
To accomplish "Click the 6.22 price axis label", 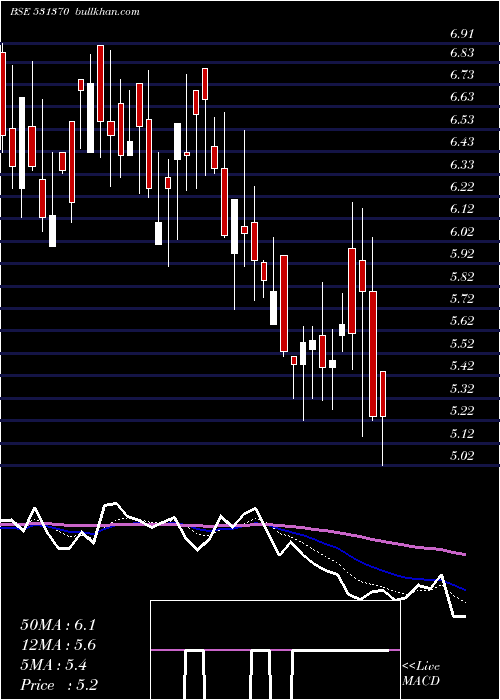I will point(462,187).
